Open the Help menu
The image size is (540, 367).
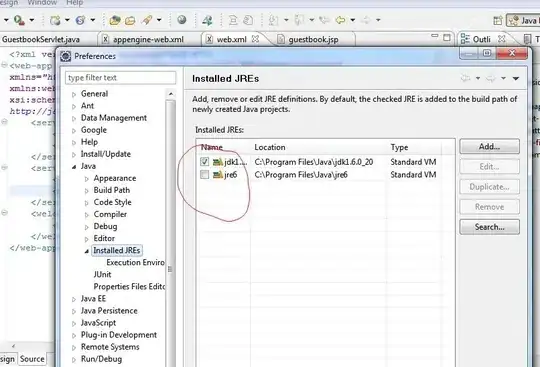pyautogui.click(x=74, y=3)
